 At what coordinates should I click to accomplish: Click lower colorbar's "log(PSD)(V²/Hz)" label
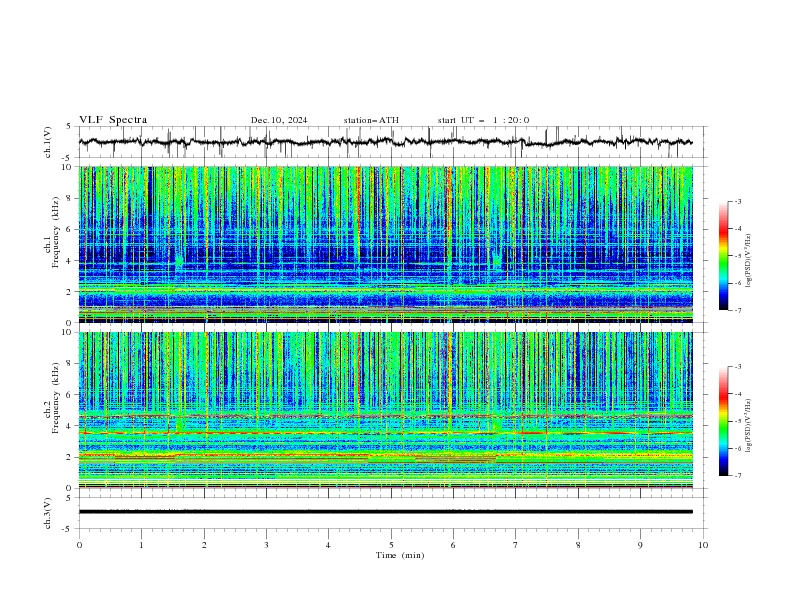pyautogui.click(x=749, y=425)
